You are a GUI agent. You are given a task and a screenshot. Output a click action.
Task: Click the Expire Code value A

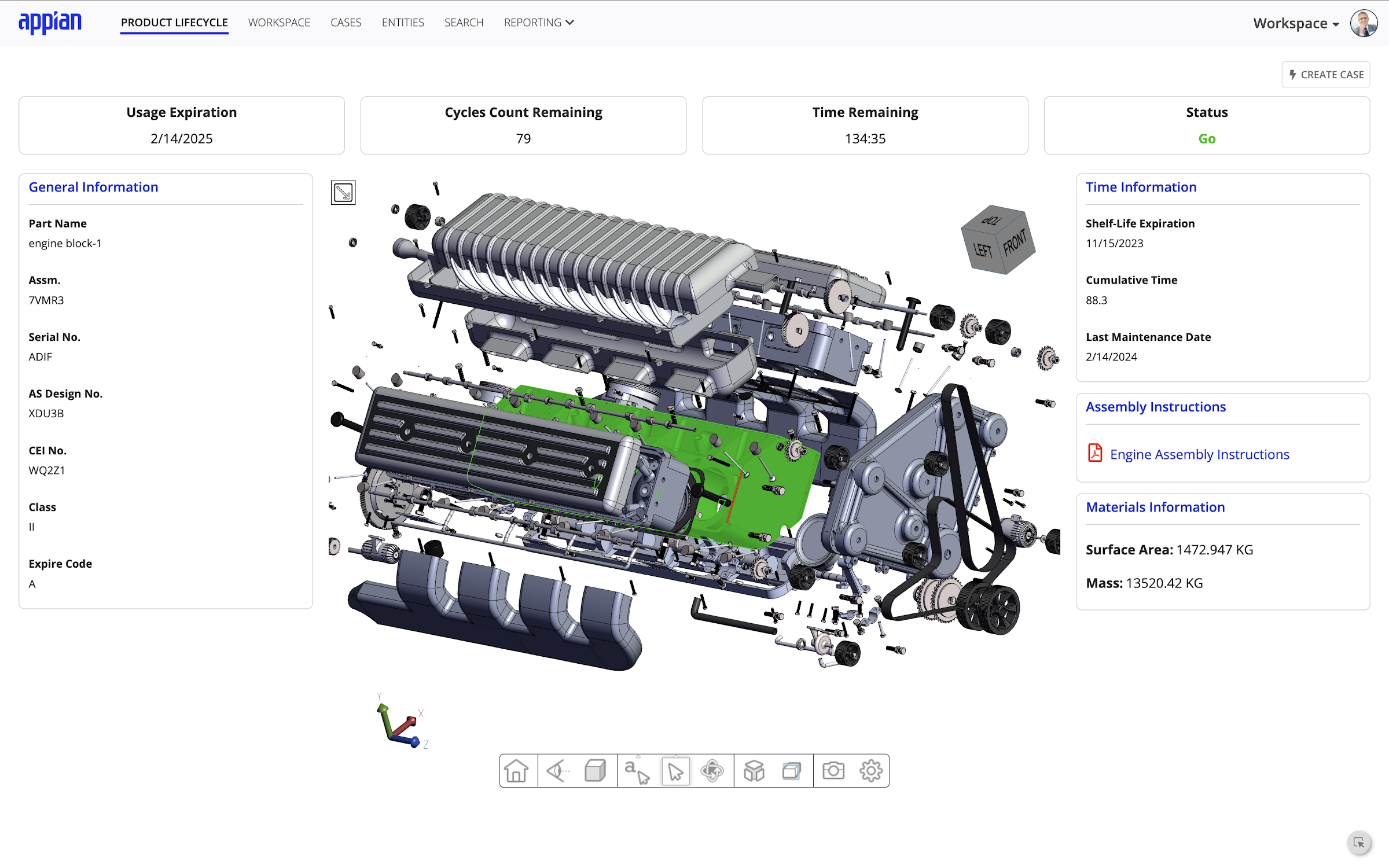(x=32, y=583)
